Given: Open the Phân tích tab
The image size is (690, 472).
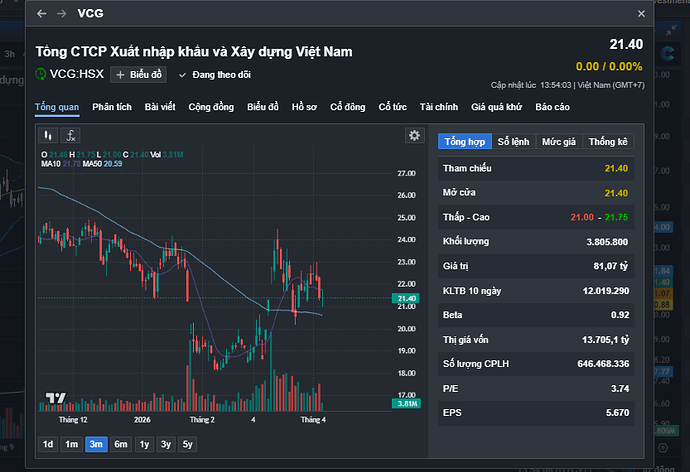Looking at the screenshot, I should point(112,107).
